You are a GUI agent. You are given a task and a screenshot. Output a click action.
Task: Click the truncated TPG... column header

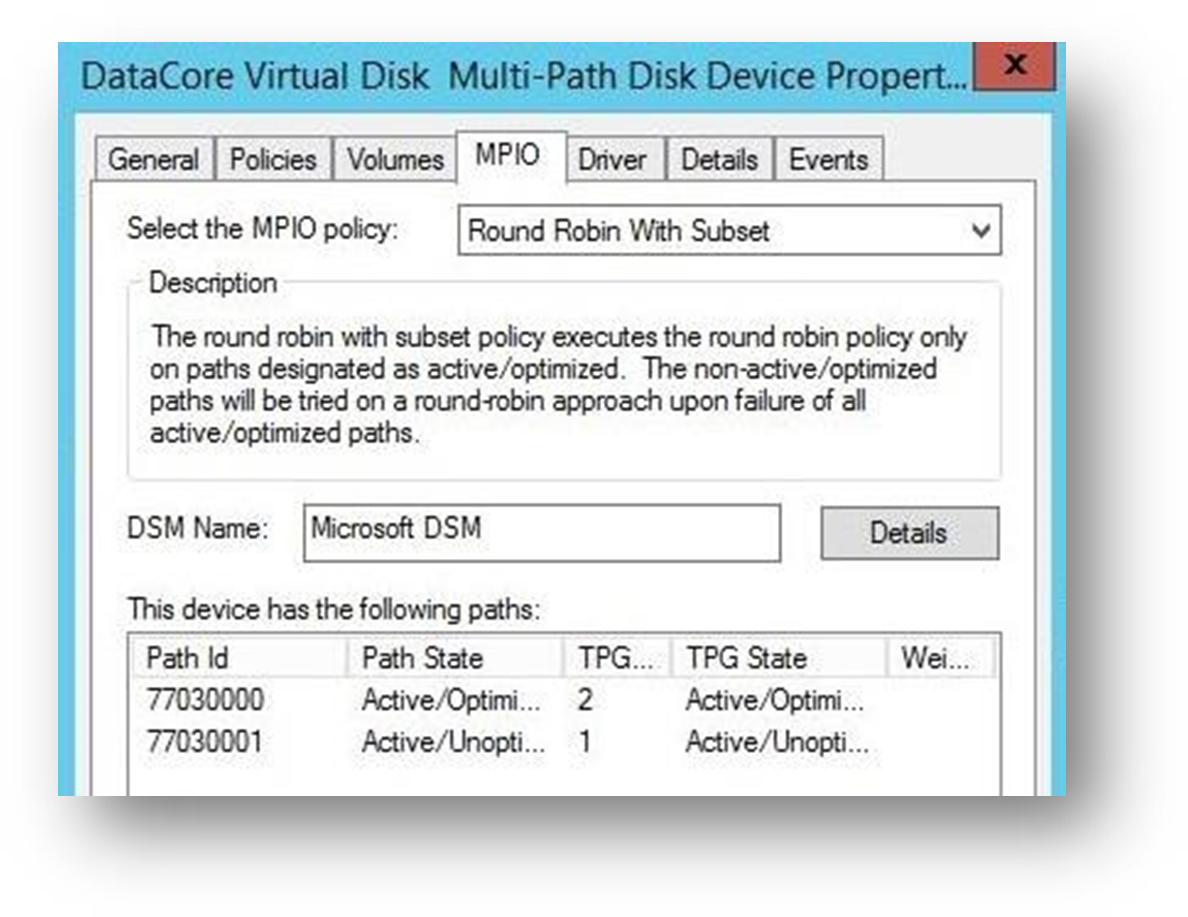pos(617,658)
